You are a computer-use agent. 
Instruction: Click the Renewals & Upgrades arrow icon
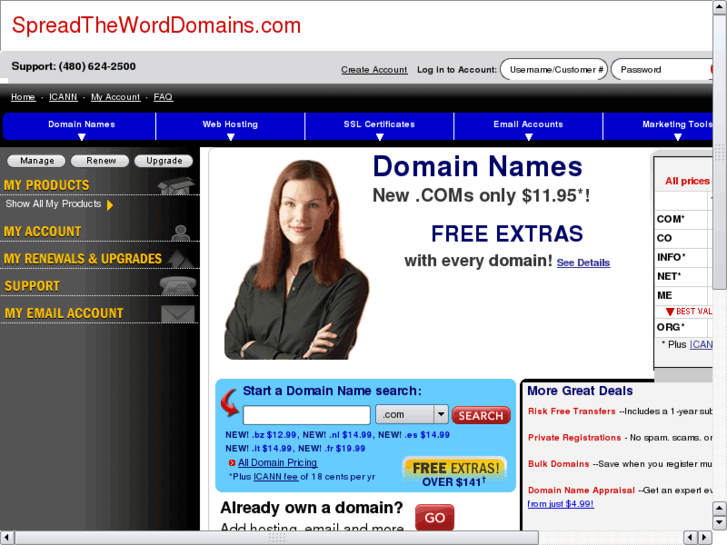point(180,259)
